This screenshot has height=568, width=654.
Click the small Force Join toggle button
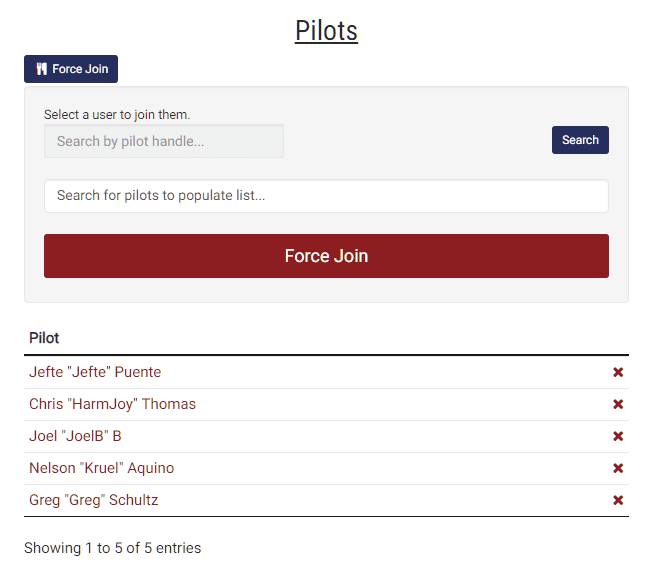[x=71, y=69]
